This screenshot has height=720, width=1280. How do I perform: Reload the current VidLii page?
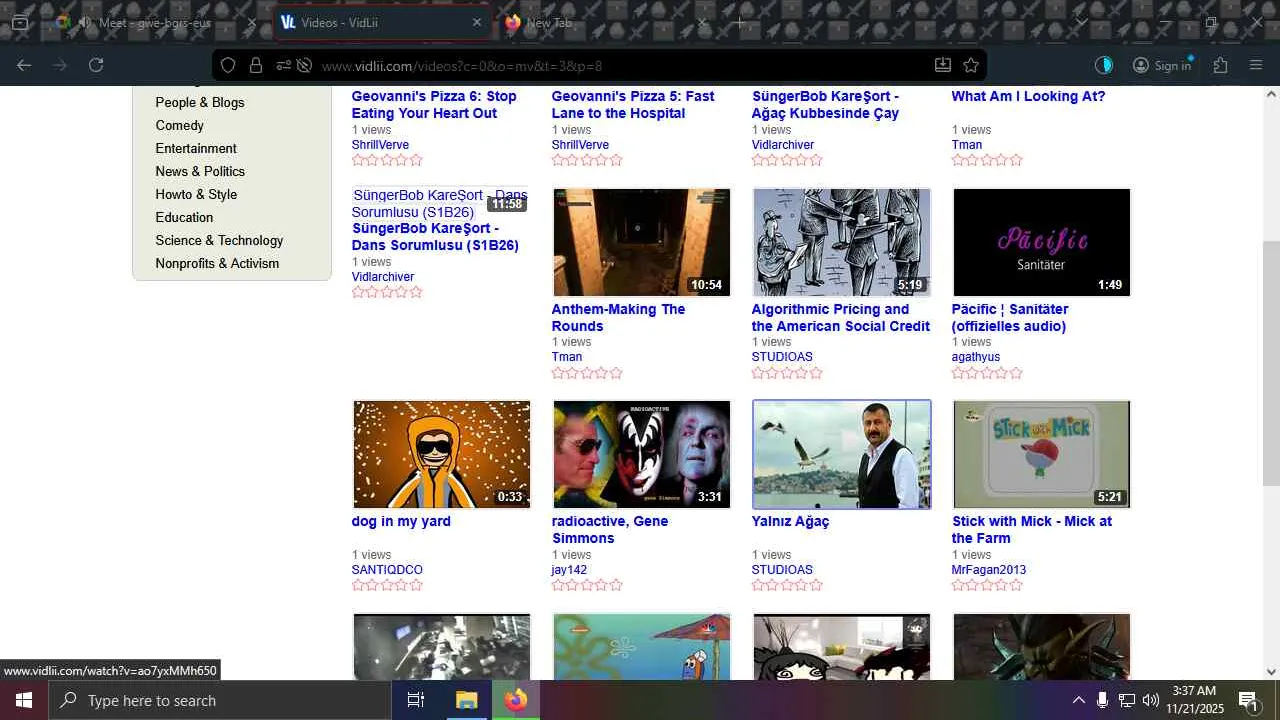coord(96,65)
